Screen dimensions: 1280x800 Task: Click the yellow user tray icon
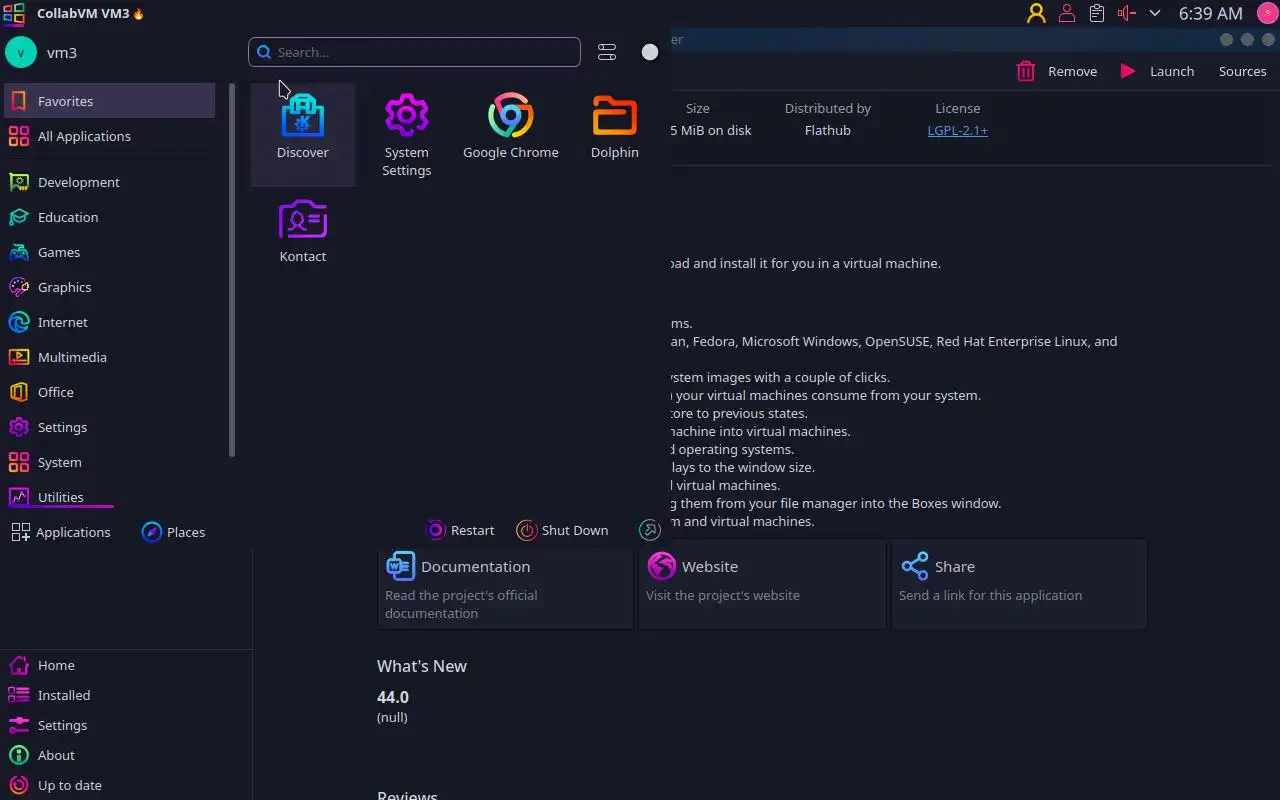coord(1036,13)
